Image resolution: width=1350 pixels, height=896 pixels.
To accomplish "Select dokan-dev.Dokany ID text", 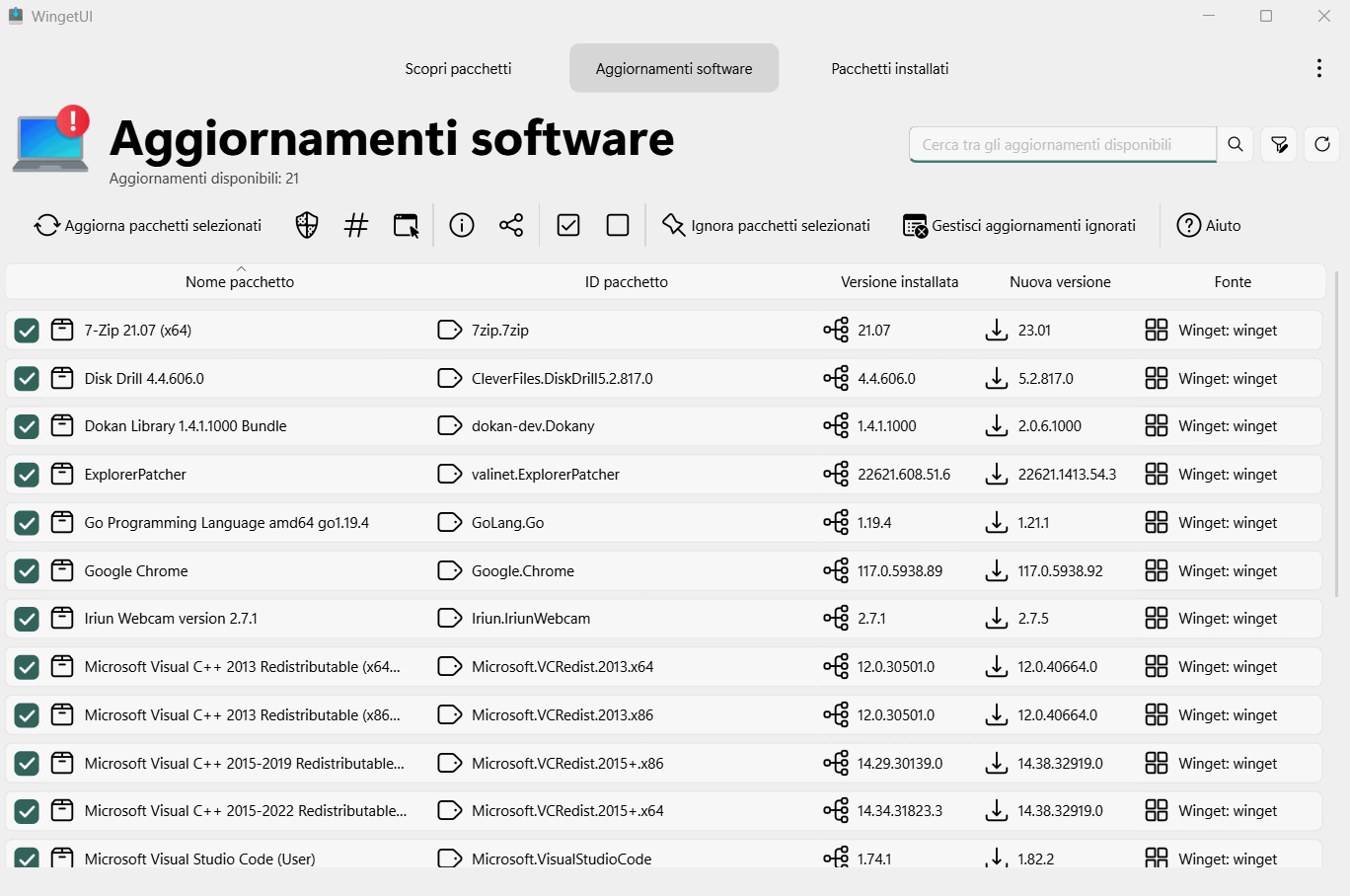I will [533, 426].
